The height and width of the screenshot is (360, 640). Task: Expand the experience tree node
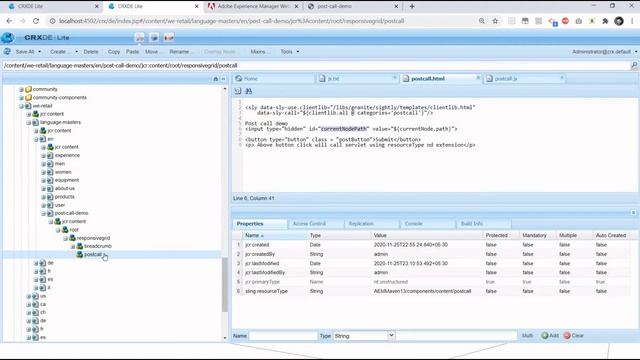pos(43,156)
